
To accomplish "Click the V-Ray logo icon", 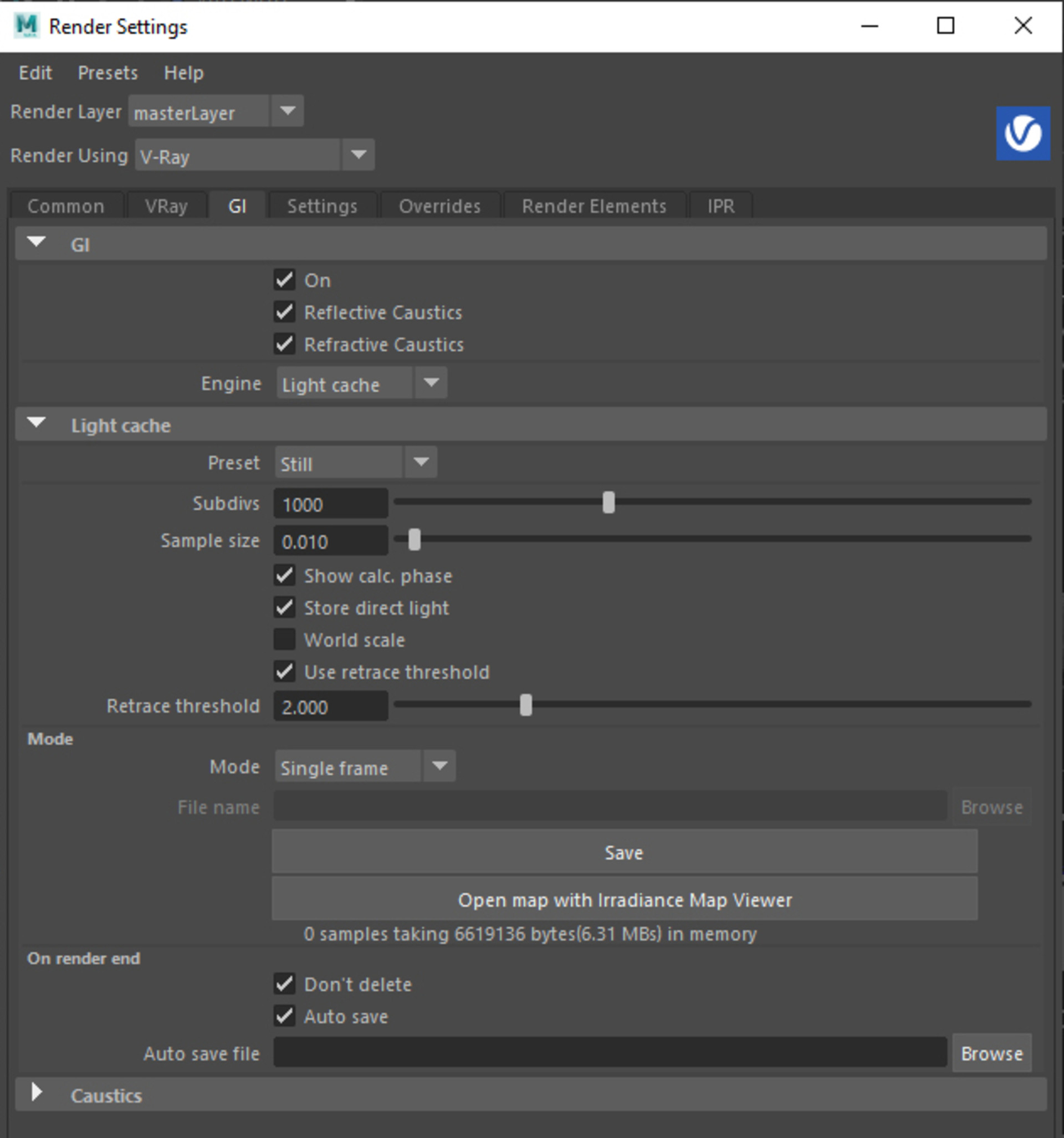I will (1023, 134).
